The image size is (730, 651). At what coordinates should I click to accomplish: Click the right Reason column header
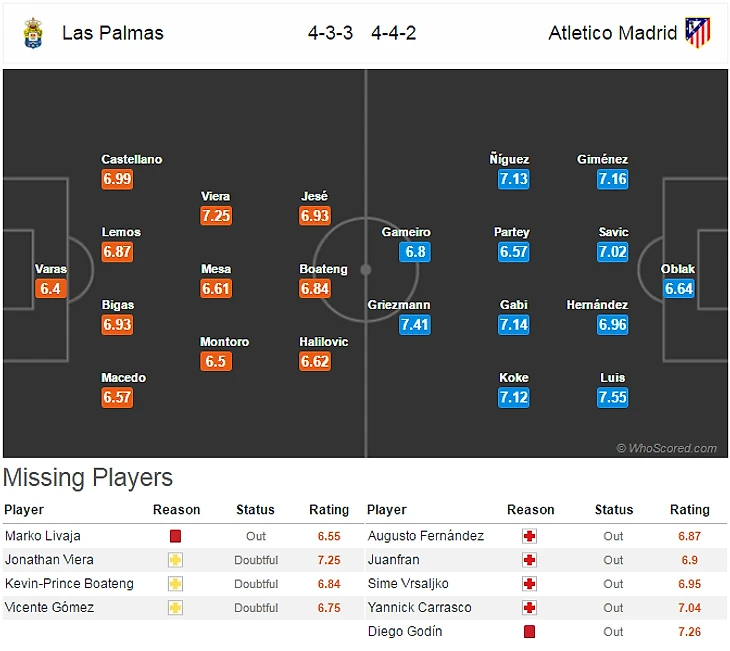[x=530, y=510]
